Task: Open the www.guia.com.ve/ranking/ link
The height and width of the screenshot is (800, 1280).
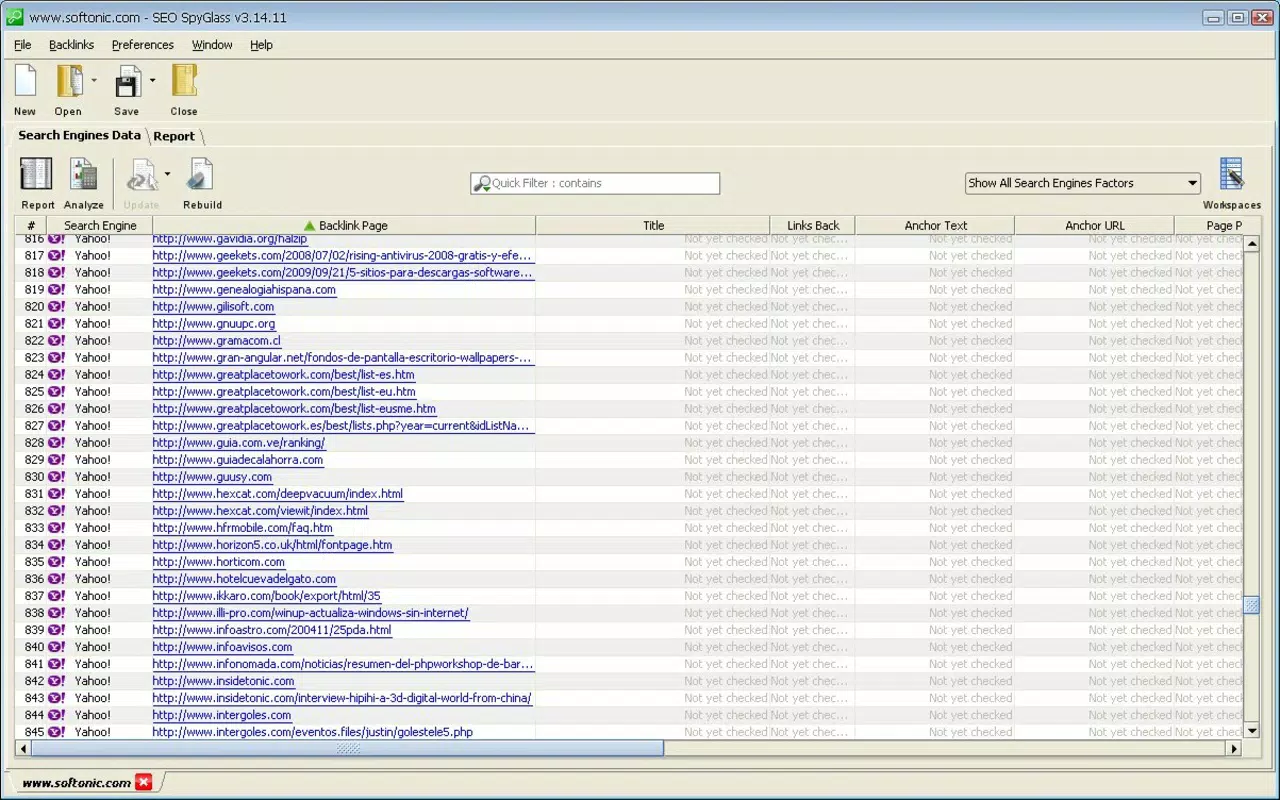Action: tap(238, 442)
